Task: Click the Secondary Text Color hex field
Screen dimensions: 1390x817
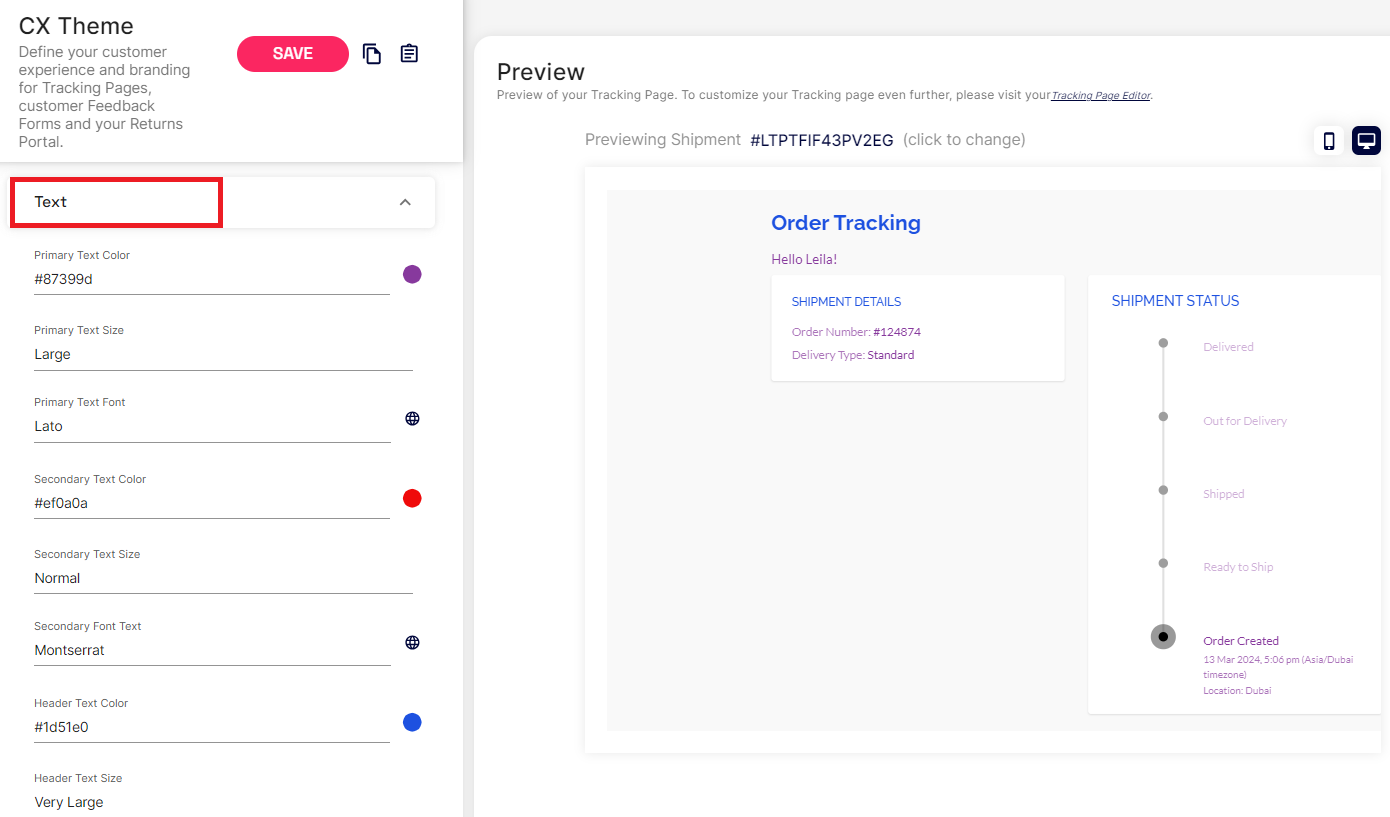Action: click(x=210, y=504)
